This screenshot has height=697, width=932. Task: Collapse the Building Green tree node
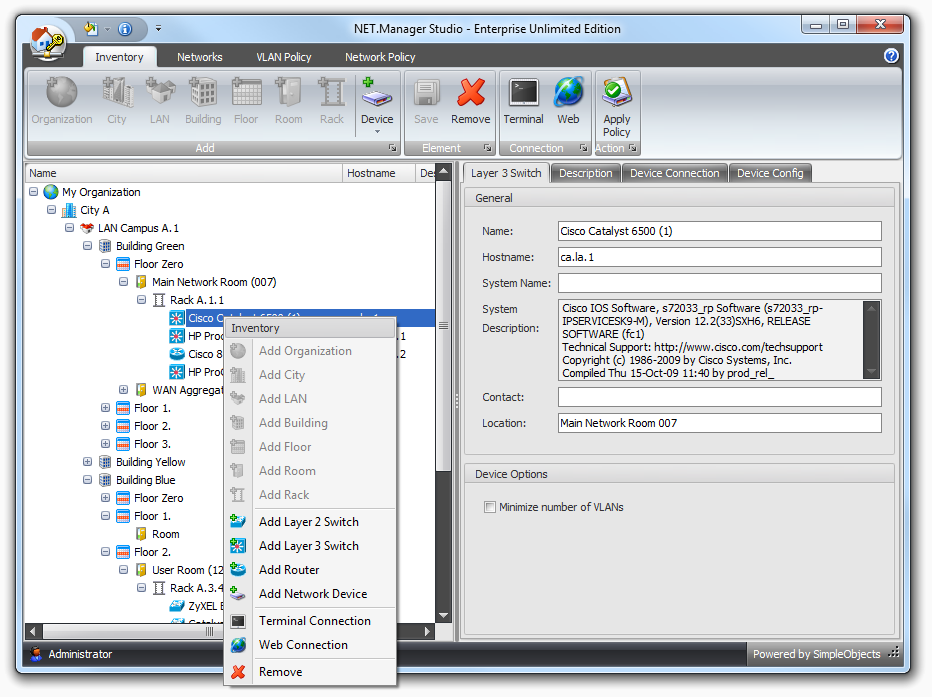tap(88, 246)
